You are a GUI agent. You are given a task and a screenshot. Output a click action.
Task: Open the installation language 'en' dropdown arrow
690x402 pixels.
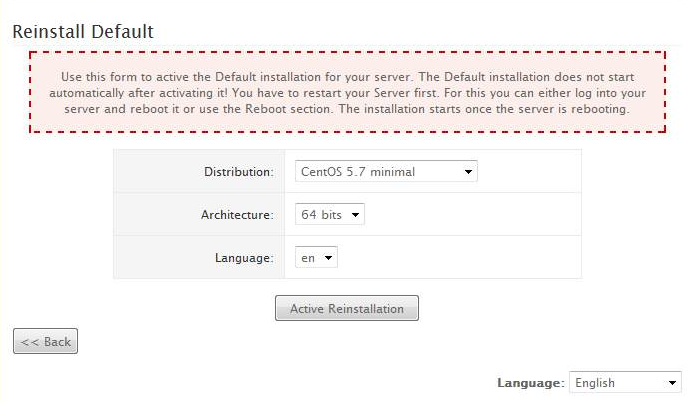coord(328,258)
